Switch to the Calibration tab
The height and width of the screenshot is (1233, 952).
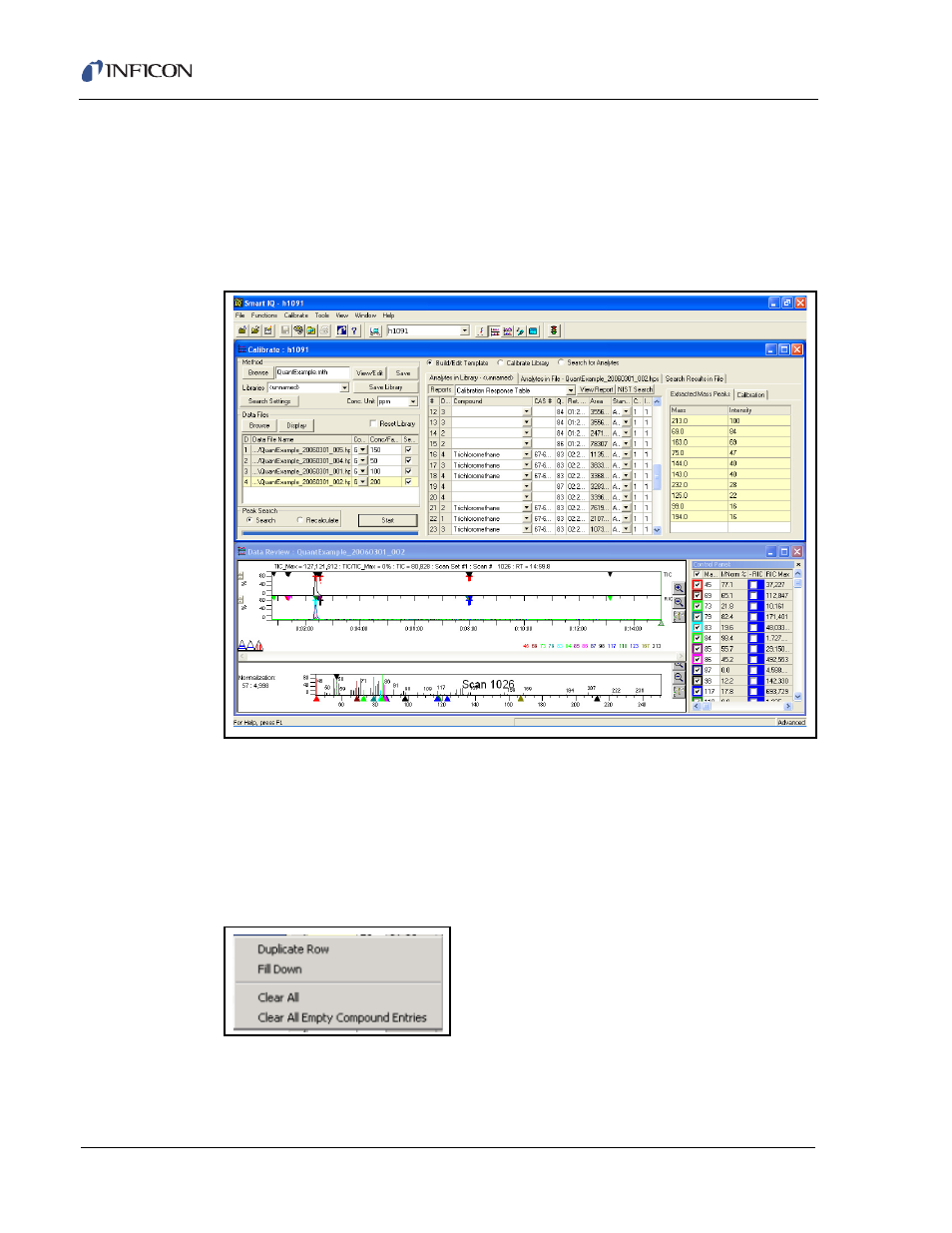click(751, 394)
